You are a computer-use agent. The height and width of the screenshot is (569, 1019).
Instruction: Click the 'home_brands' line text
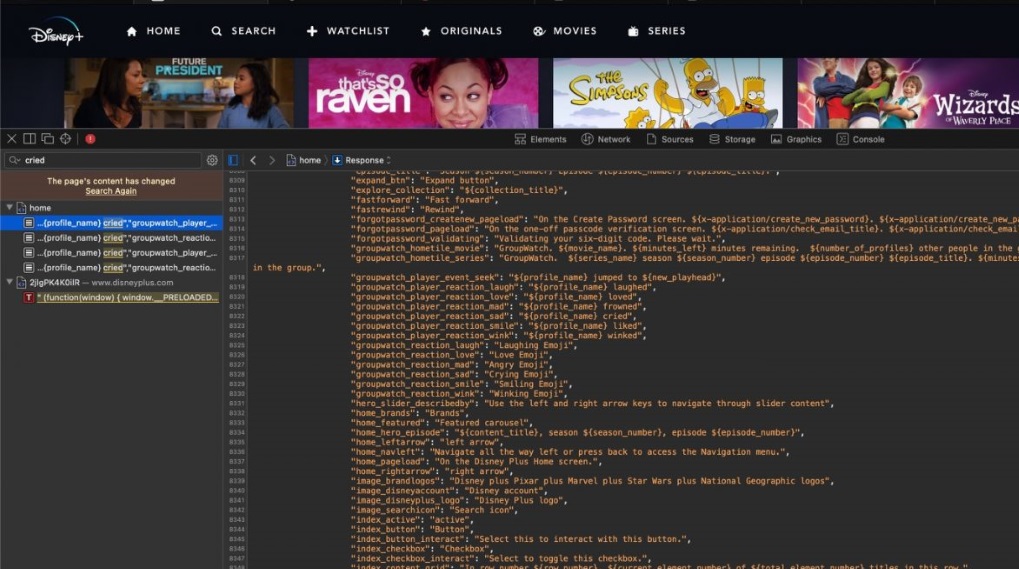coord(409,413)
